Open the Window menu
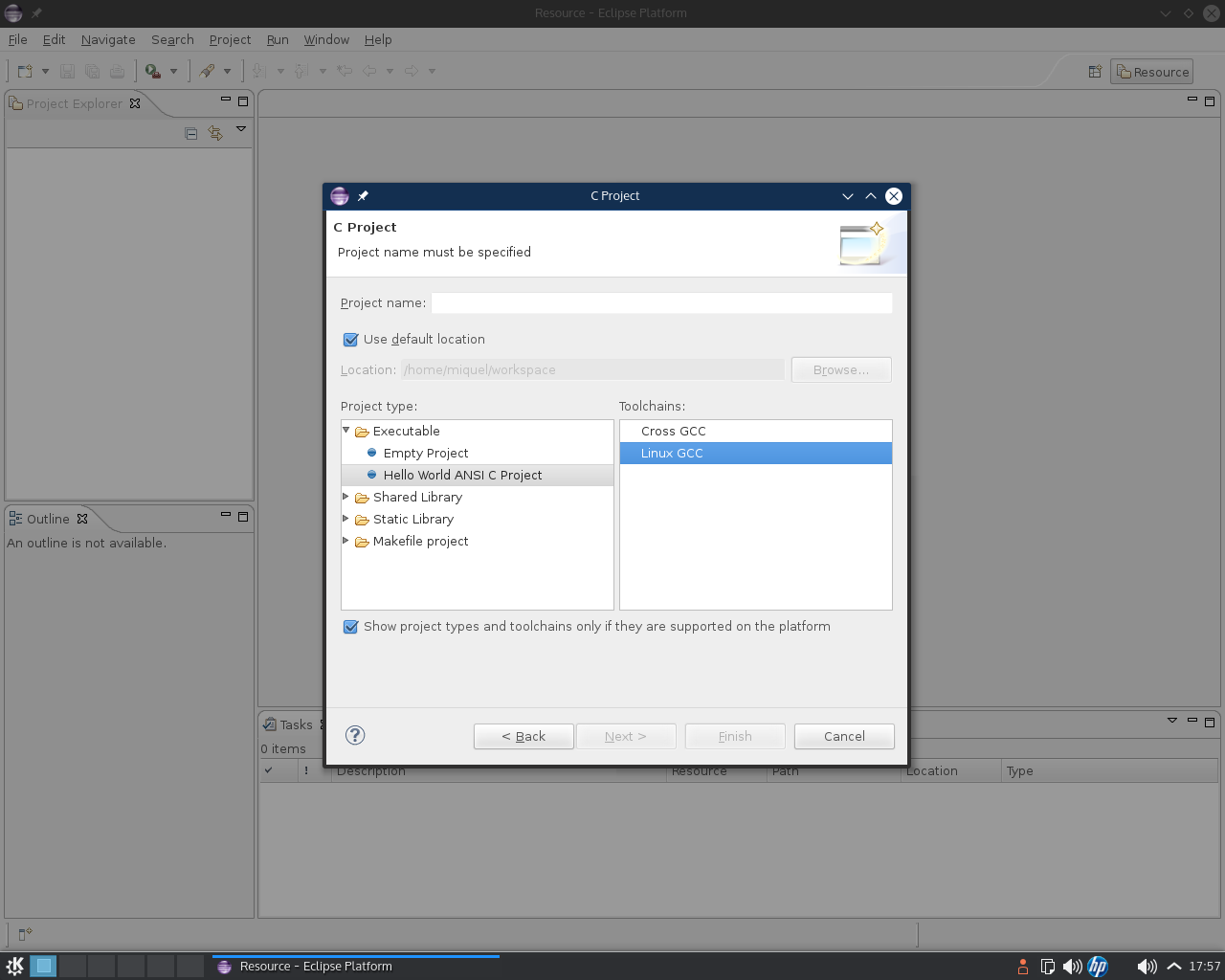Viewport: 1225px width, 980px height. [x=326, y=39]
